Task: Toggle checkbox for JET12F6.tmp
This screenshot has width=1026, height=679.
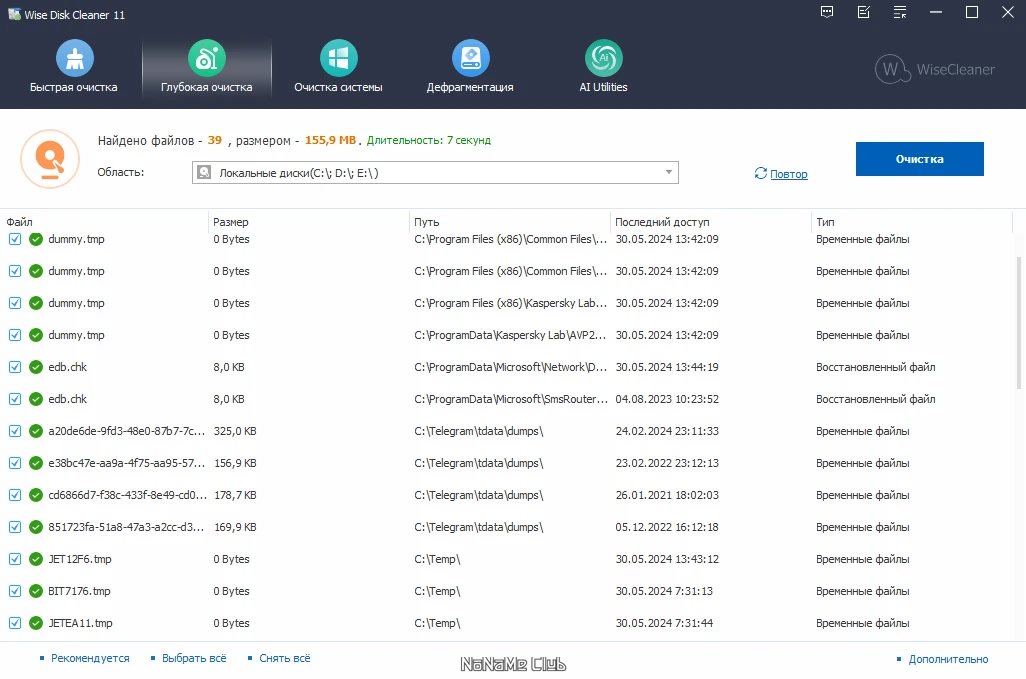Action: [x=14, y=559]
